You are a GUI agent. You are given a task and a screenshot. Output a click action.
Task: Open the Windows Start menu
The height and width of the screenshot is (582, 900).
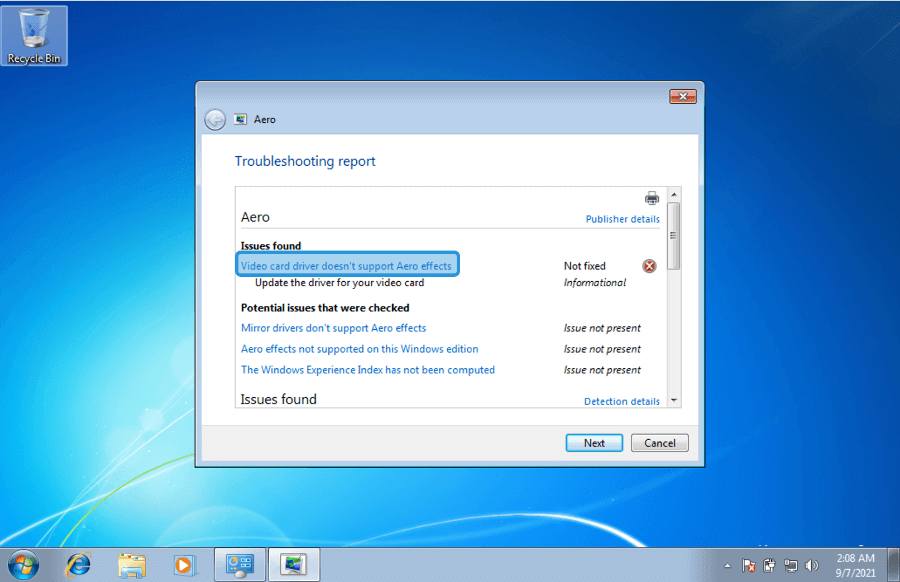24,565
